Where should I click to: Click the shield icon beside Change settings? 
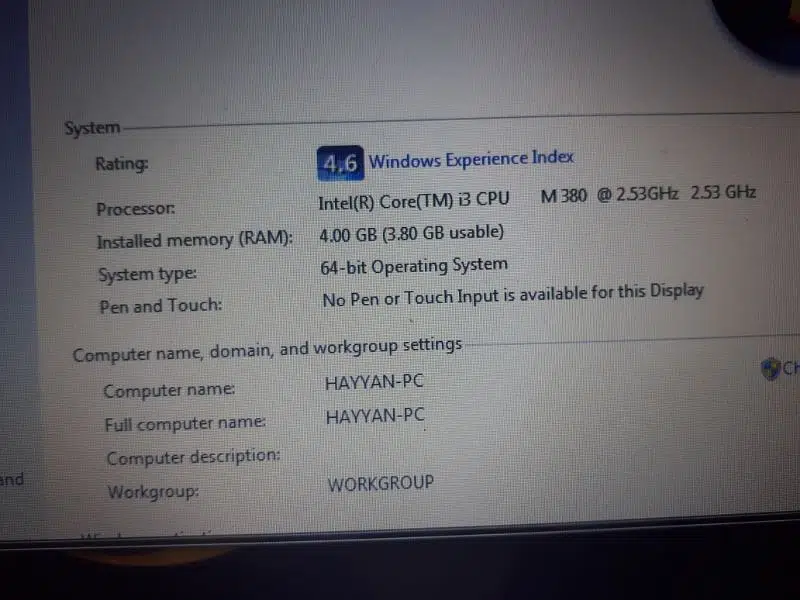pos(770,368)
